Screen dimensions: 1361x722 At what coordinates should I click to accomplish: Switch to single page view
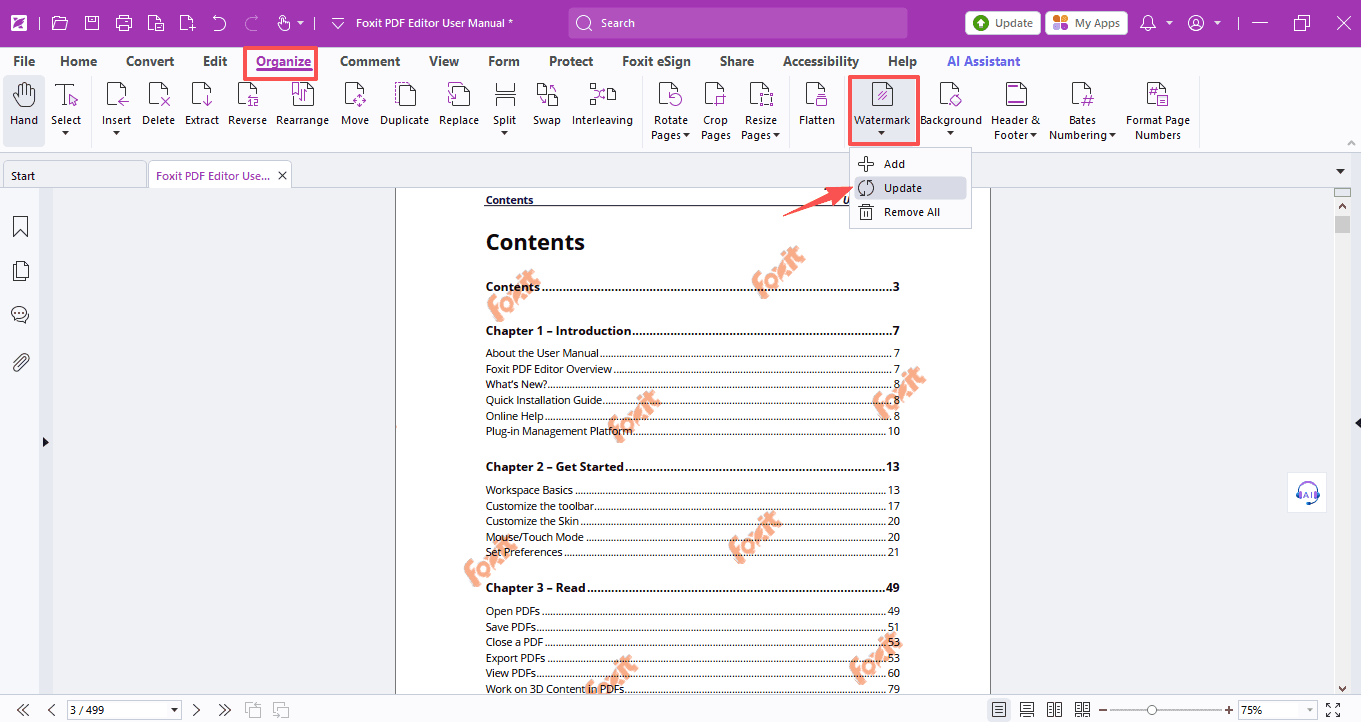(x=999, y=710)
